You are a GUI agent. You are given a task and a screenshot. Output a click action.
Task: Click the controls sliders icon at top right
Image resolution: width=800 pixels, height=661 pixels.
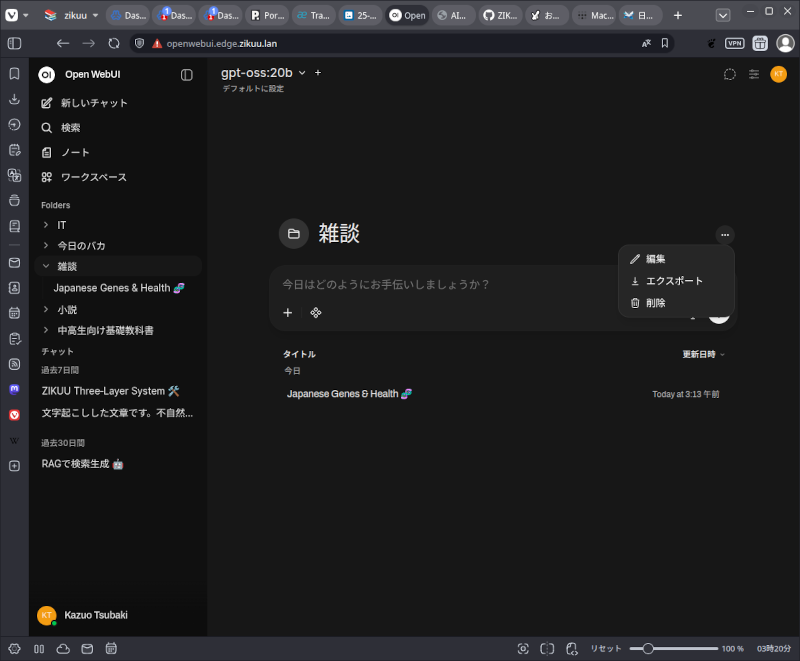754,74
